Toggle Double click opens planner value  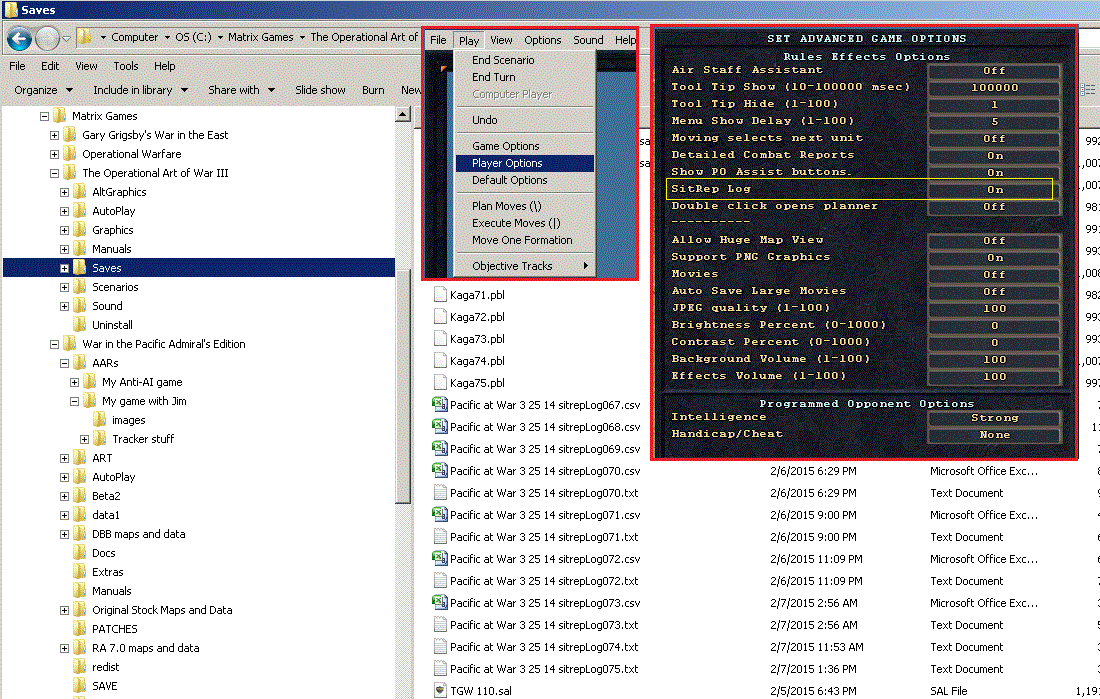click(993, 206)
